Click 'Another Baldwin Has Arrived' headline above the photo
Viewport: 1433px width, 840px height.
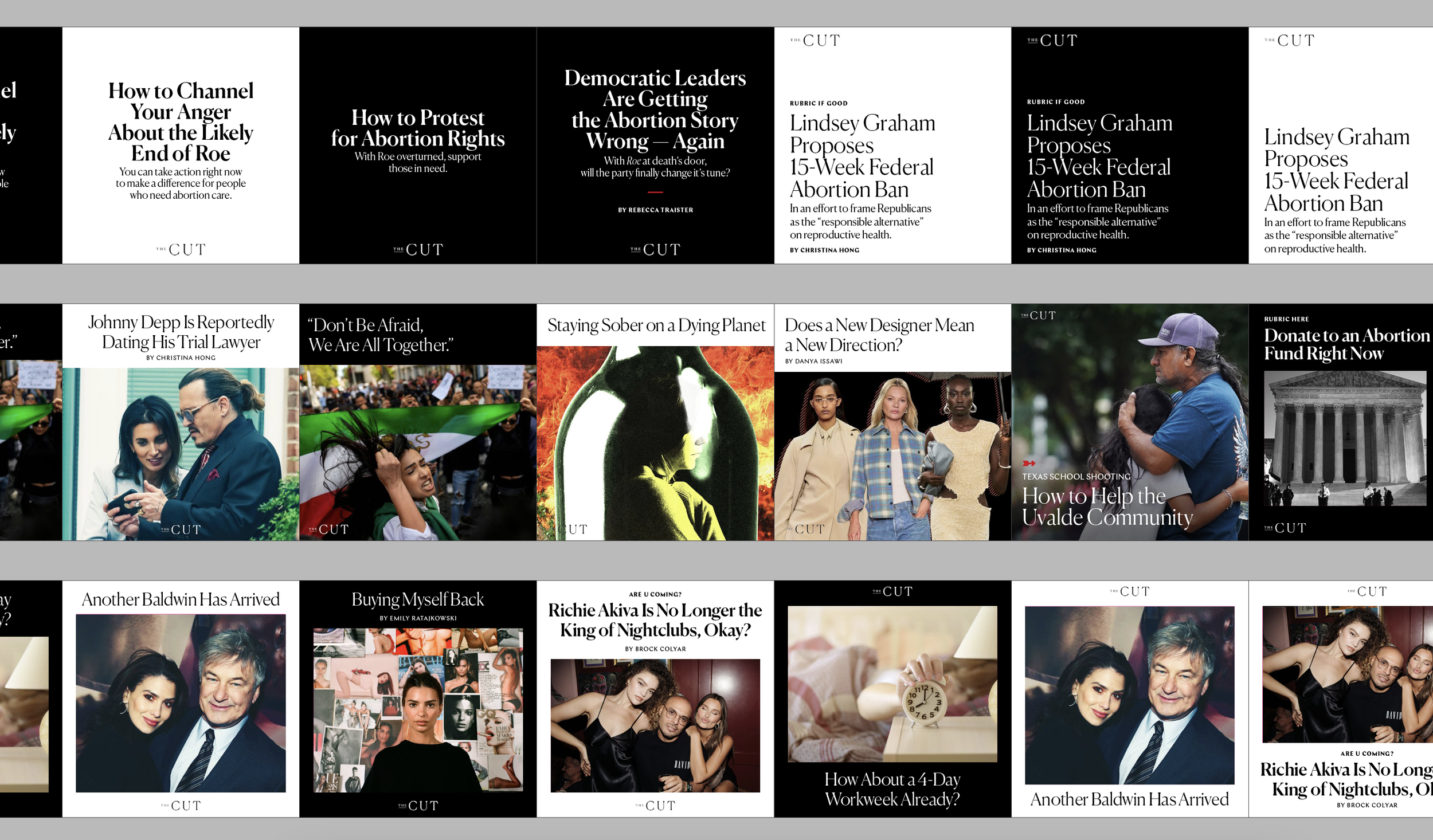[181, 599]
